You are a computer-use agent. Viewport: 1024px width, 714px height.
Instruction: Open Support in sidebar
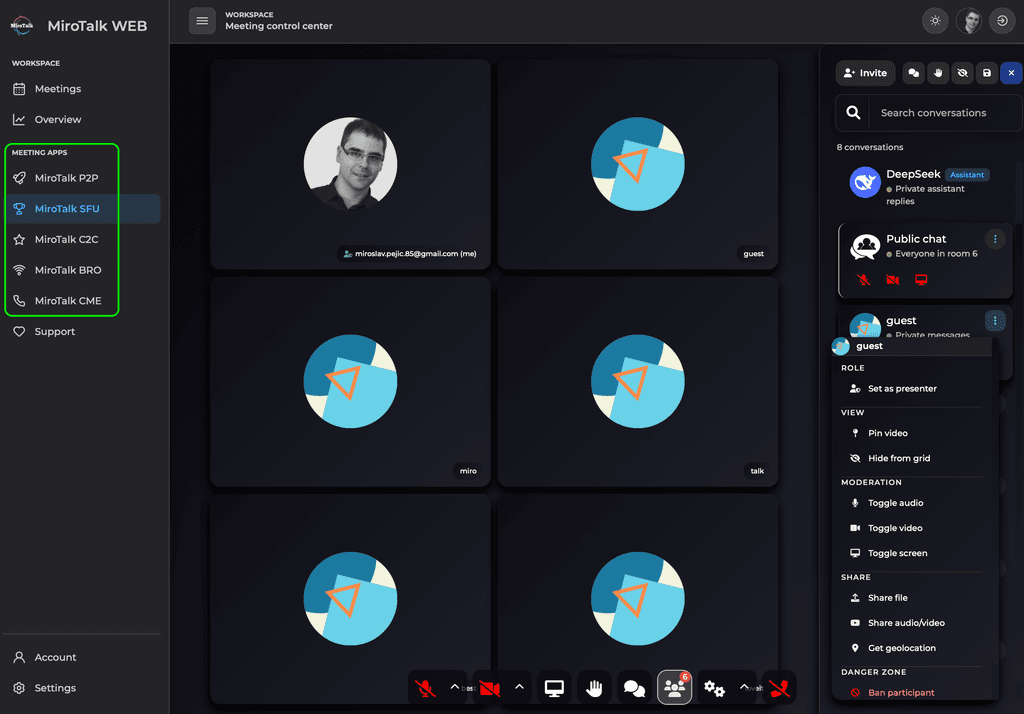pos(82,331)
